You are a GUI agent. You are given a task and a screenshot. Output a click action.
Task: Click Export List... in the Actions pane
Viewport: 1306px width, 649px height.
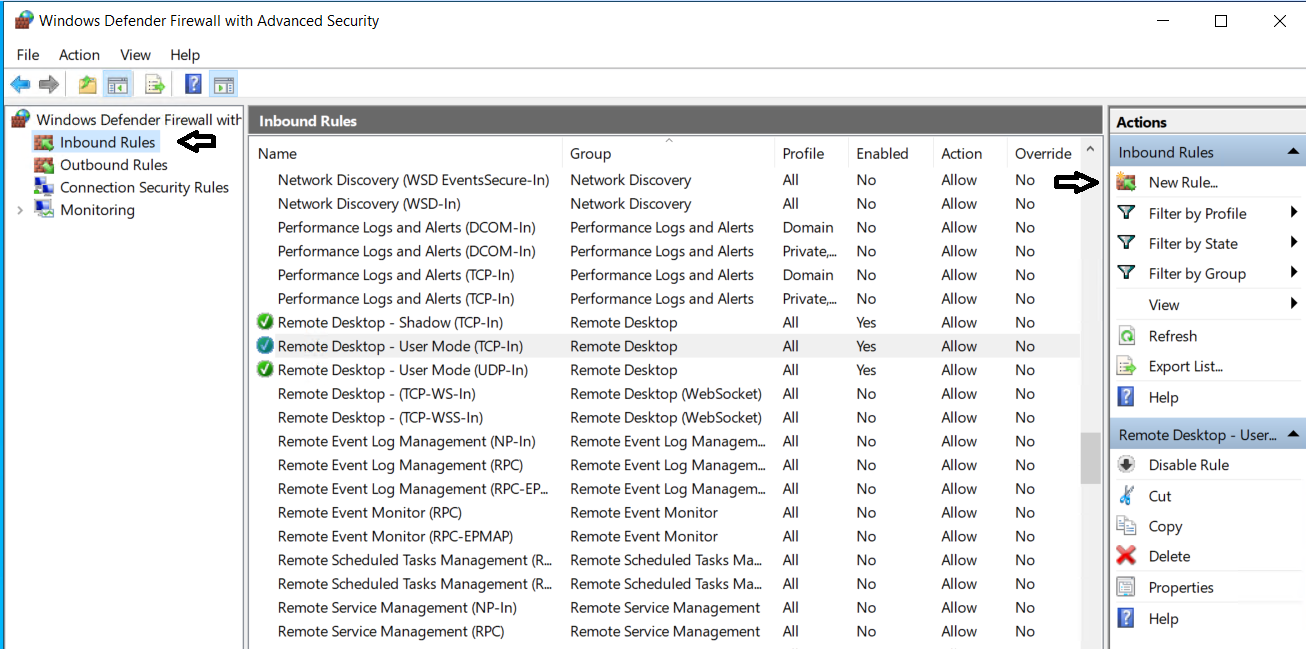1185,366
